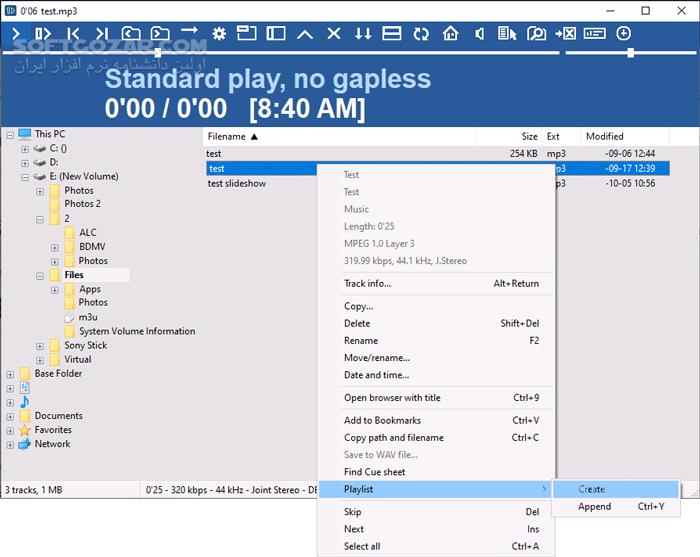
Task: Click the refresh arrows toolbar icon
Action: pos(421,34)
